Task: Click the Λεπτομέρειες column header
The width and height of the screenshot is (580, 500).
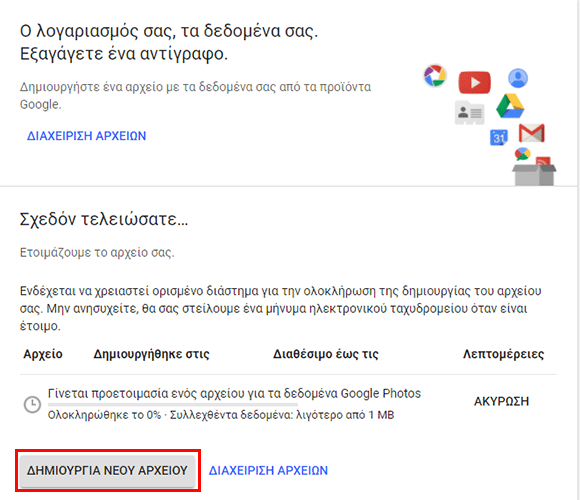Action: click(503, 354)
